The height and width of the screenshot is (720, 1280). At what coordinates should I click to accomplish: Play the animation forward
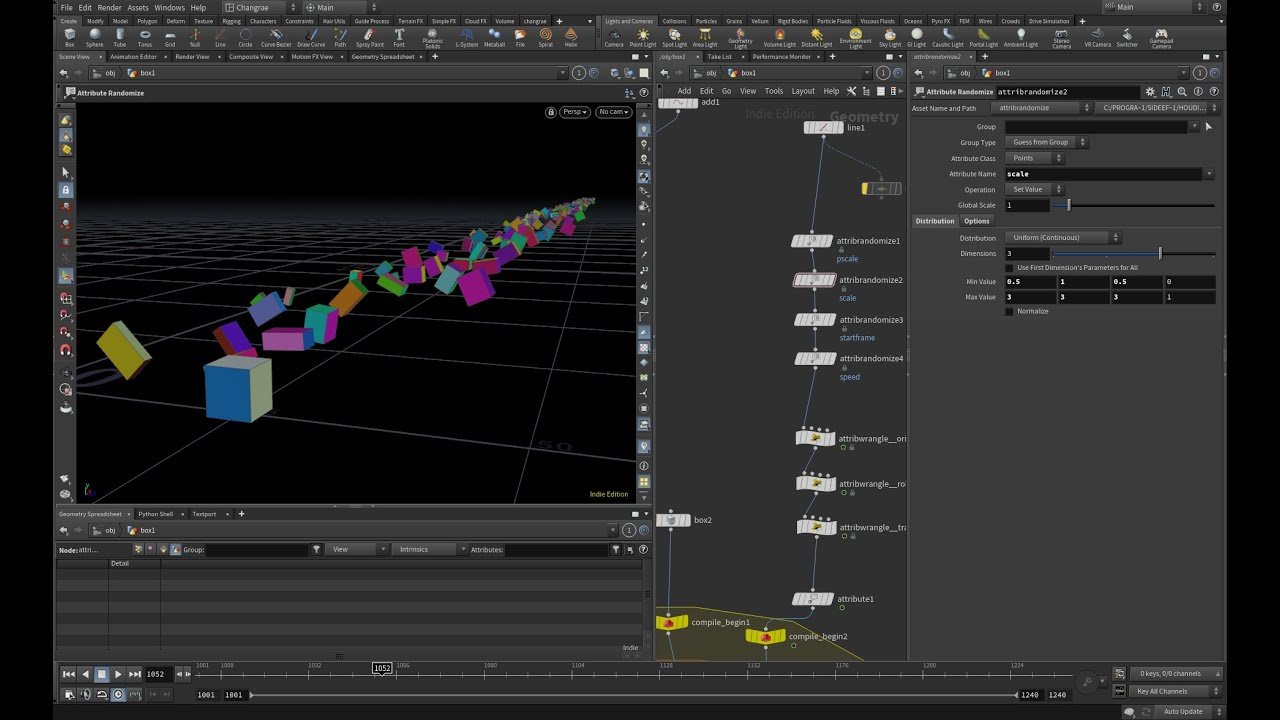[x=118, y=674]
